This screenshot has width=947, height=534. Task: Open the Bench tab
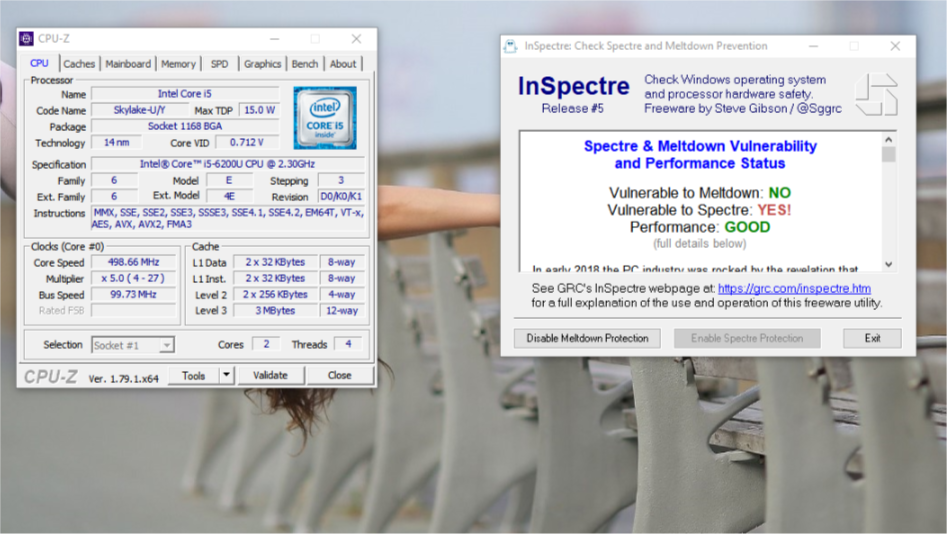(304, 64)
